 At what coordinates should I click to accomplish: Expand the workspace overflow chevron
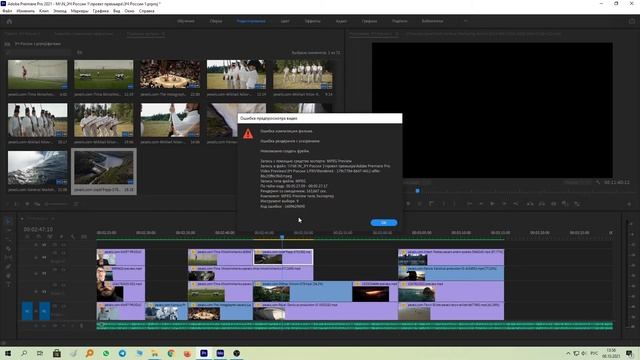(x=465, y=21)
